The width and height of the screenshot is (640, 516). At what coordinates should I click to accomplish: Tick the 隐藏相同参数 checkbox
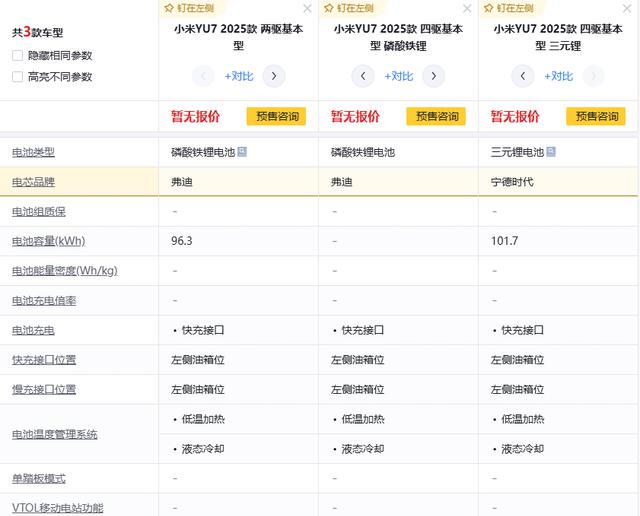click(18, 56)
